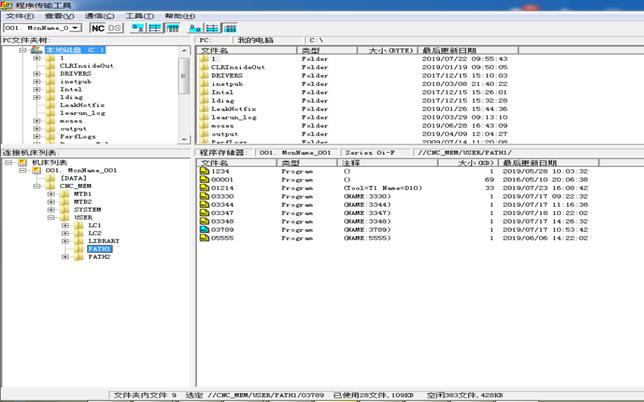The height and width of the screenshot is (402, 644).
Task: Click the PC folder tree scroll up arrow
Action: point(184,51)
